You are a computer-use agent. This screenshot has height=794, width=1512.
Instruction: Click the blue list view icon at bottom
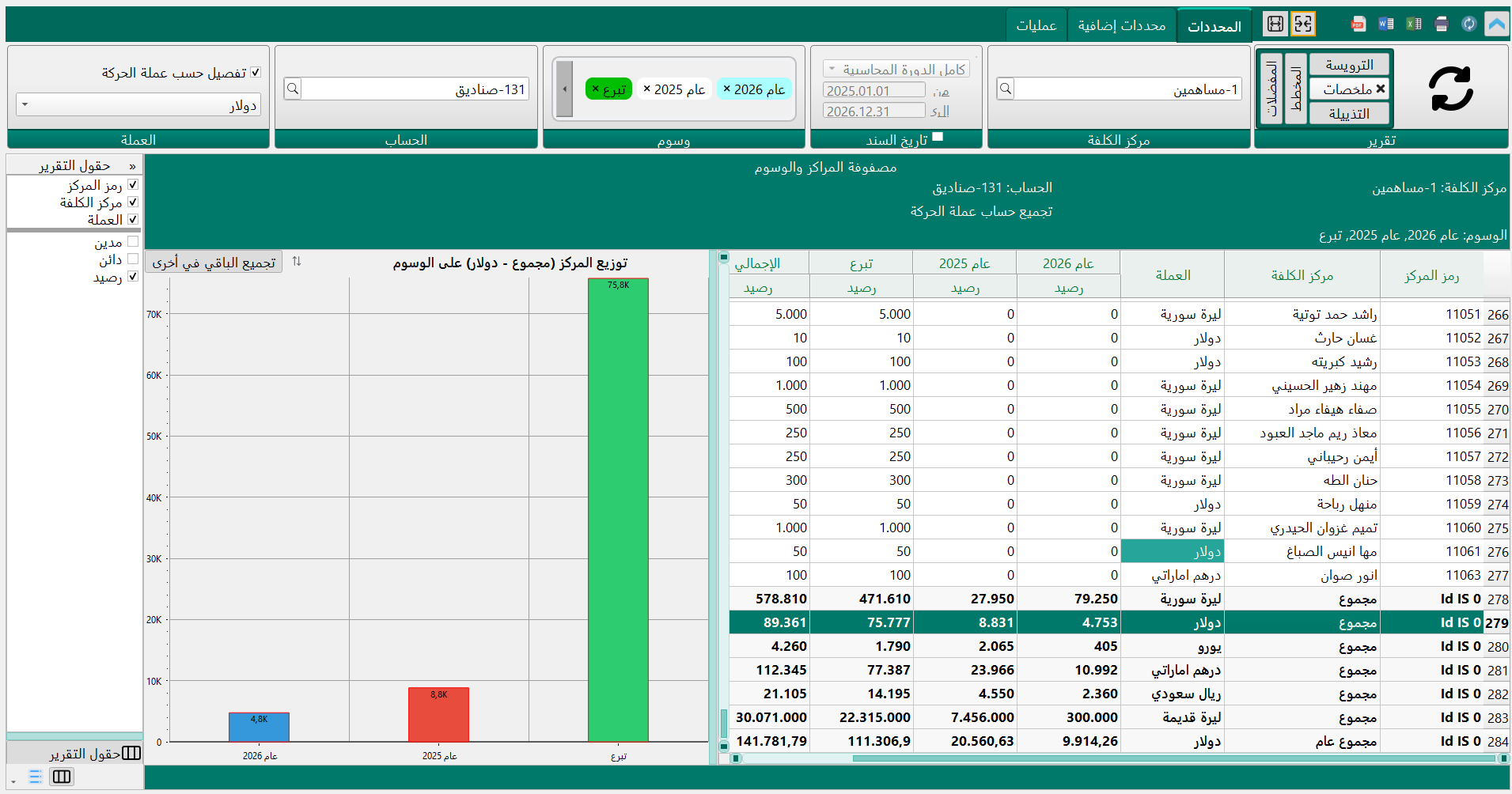[35, 777]
